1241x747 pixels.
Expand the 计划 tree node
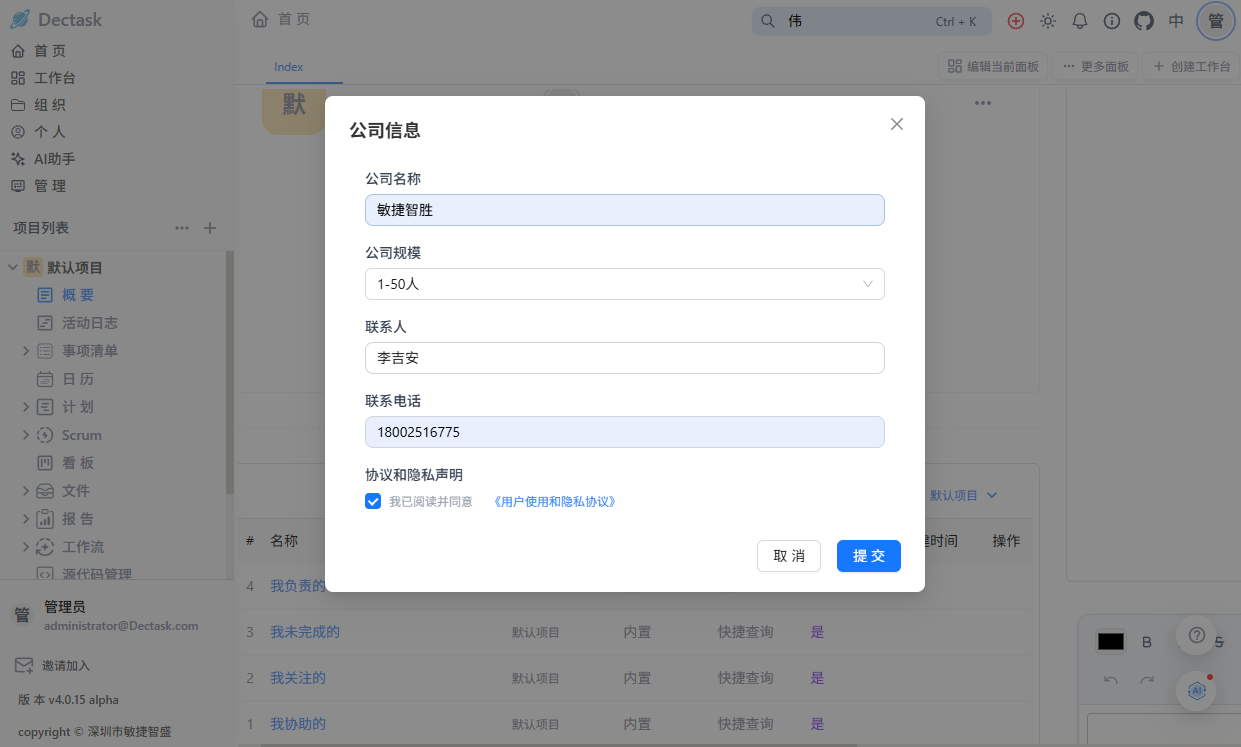coord(26,407)
